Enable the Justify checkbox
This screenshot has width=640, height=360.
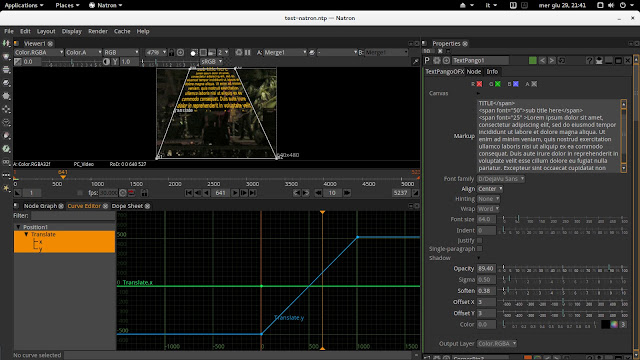tap(480, 240)
